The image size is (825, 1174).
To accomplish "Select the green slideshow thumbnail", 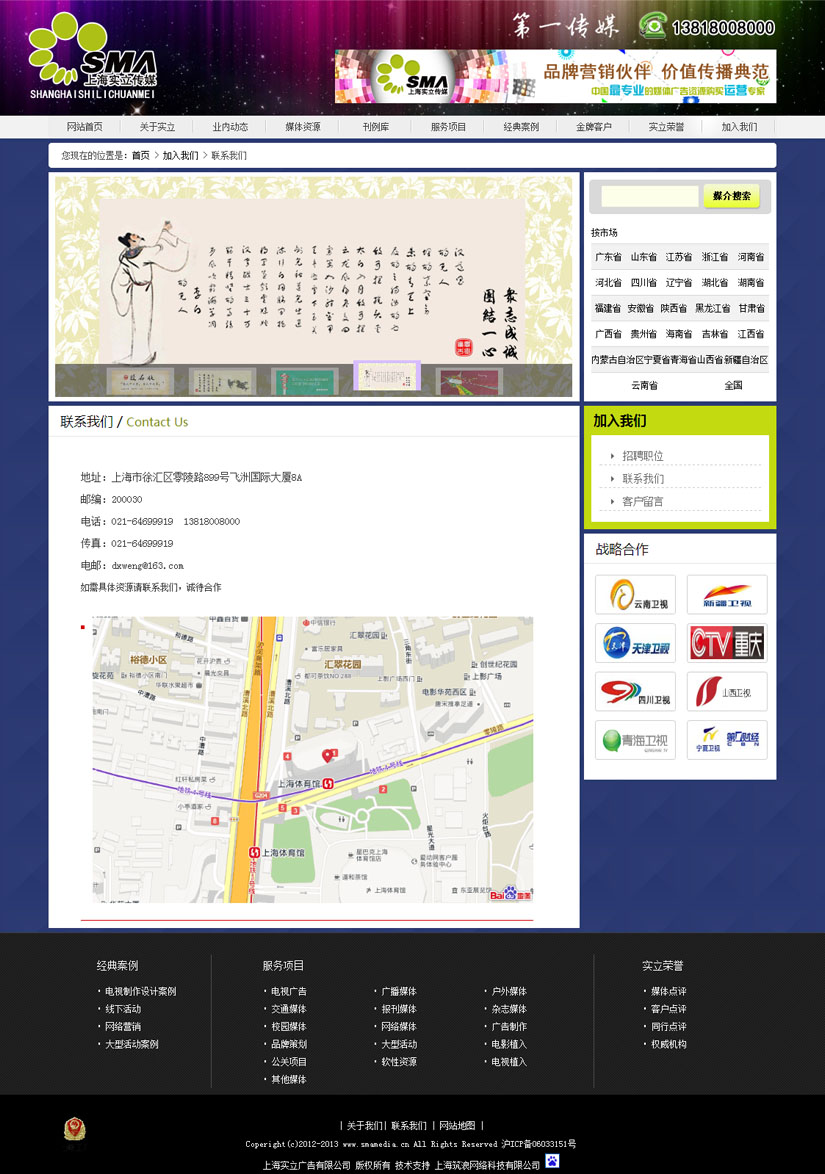I will coord(305,381).
